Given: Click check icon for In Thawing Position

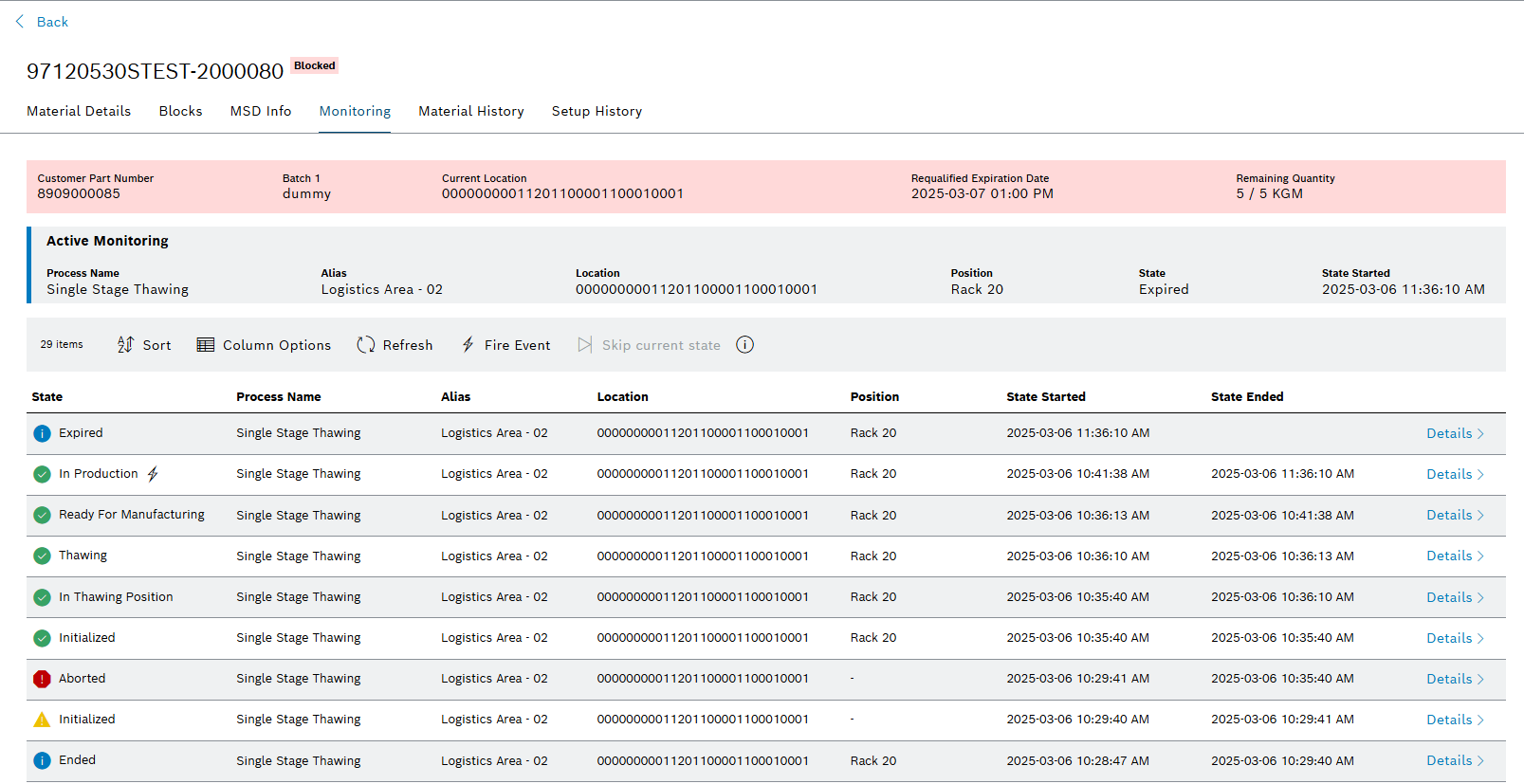Looking at the screenshot, I should [42, 597].
